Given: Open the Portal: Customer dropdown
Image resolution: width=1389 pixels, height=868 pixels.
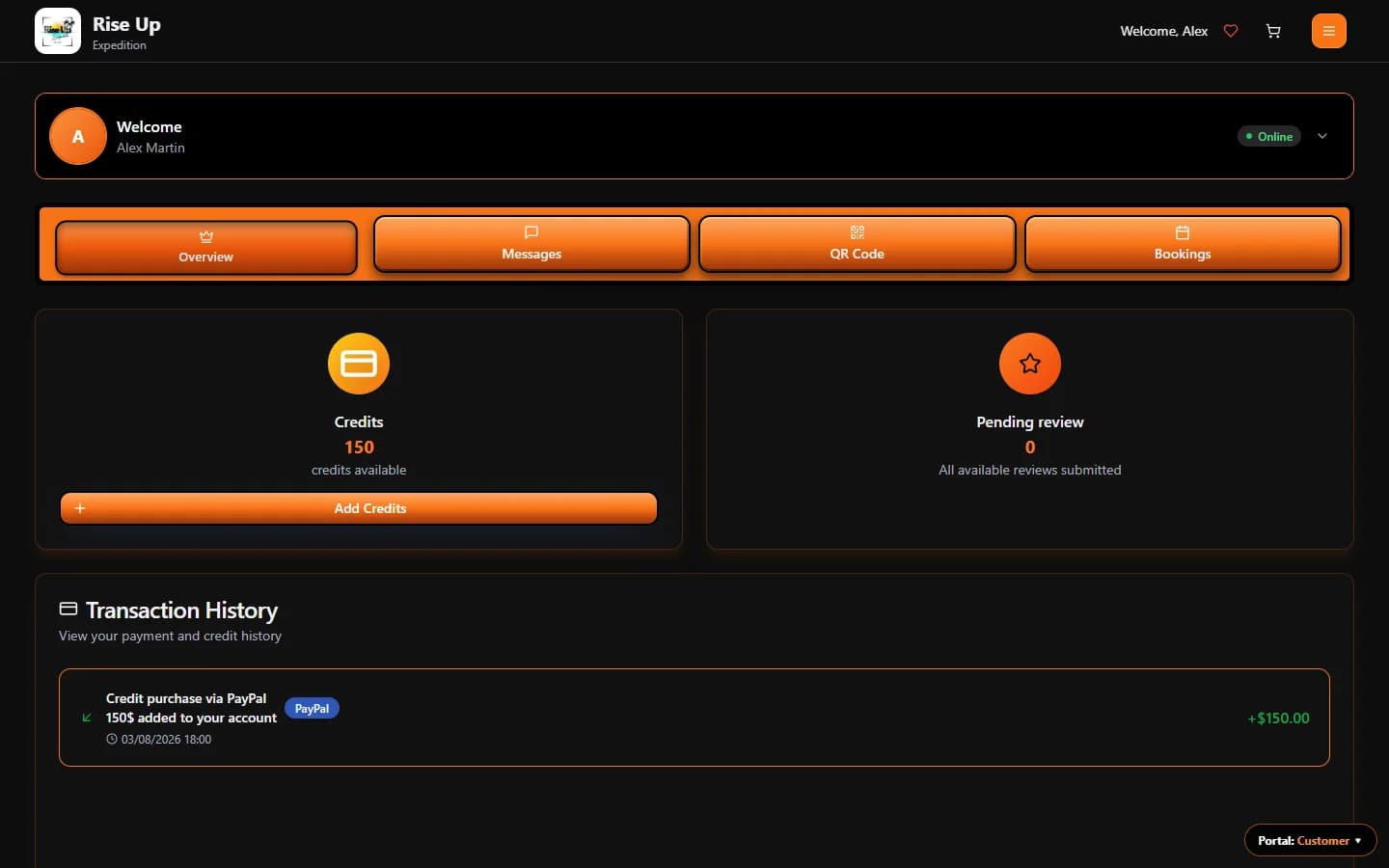Looking at the screenshot, I should [1310, 840].
